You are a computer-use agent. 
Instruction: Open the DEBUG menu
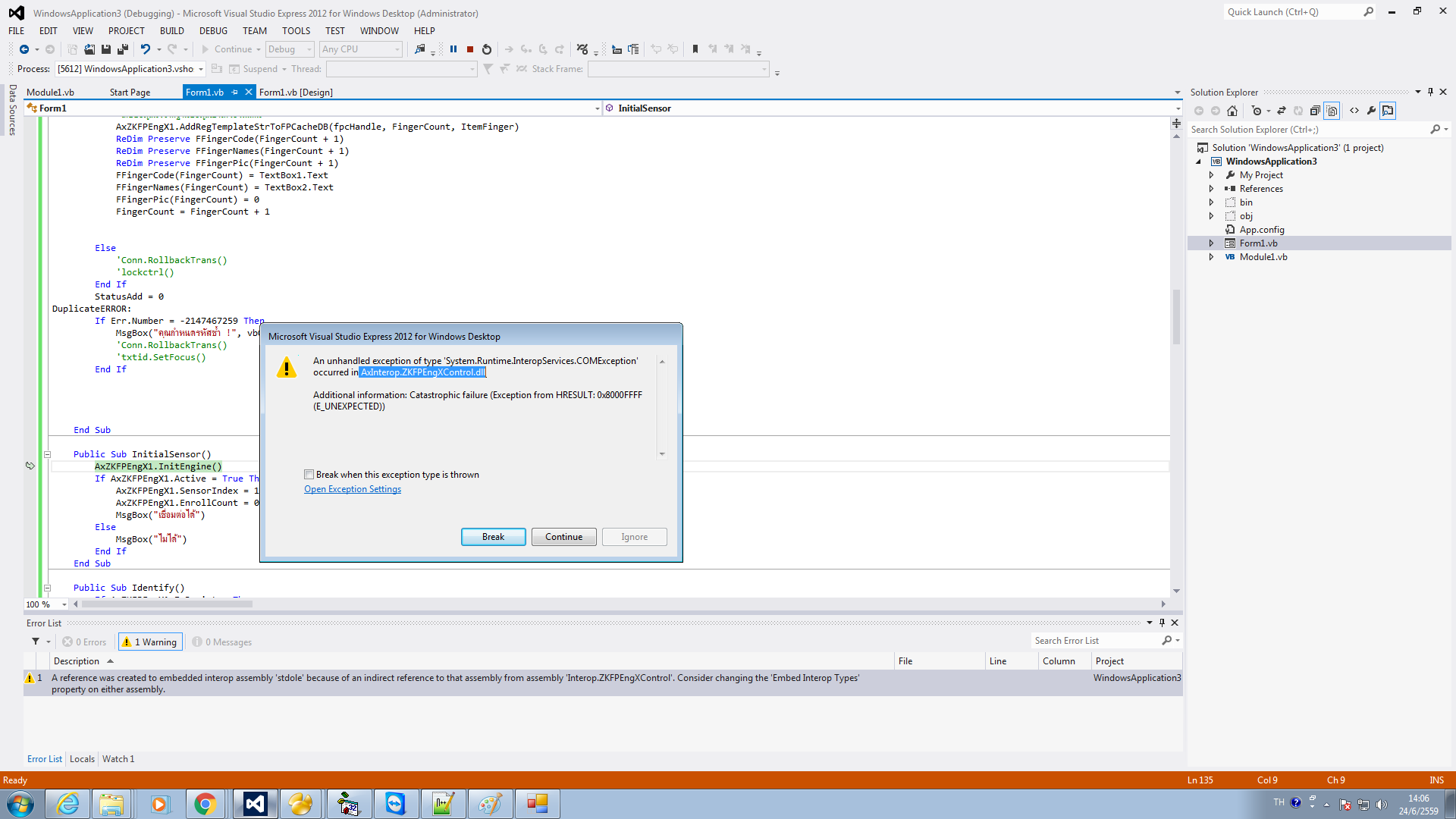tap(213, 31)
